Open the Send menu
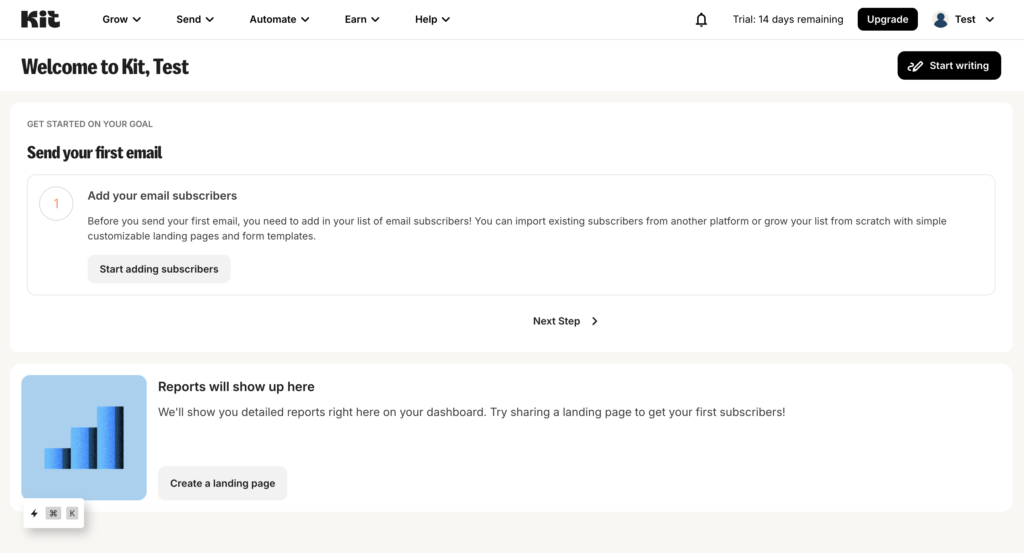 pyautogui.click(x=195, y=20)
